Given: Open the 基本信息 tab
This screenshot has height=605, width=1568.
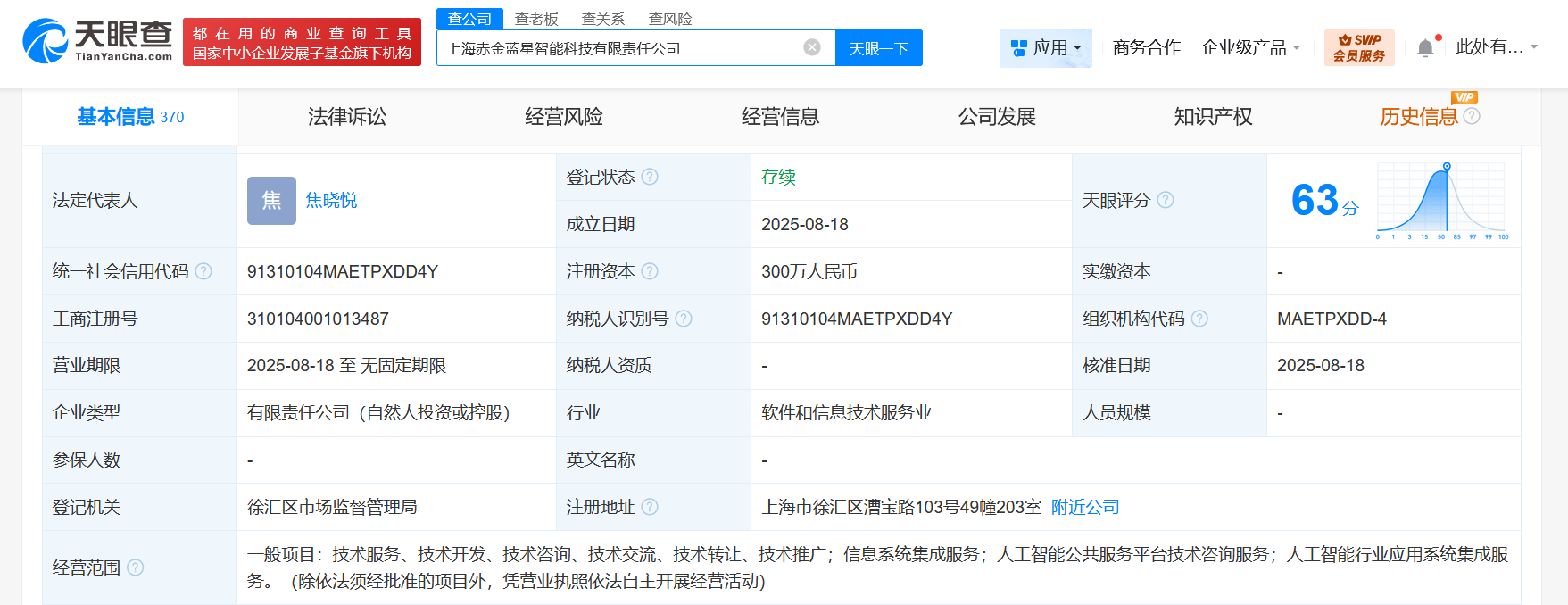Looking at the screenshot, I should (x=130, y=117).
